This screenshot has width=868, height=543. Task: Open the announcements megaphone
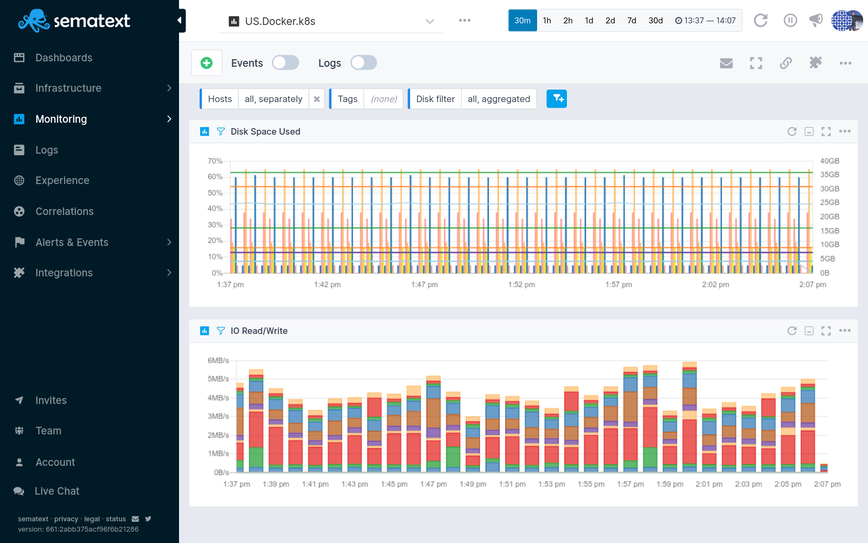click(x=816, y=20)
